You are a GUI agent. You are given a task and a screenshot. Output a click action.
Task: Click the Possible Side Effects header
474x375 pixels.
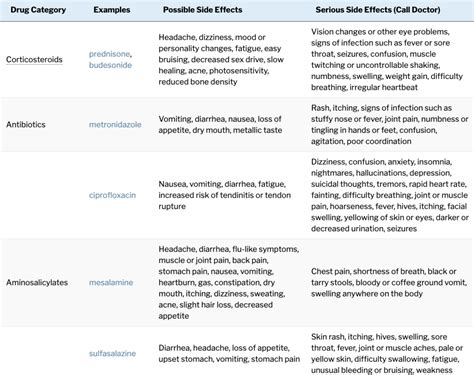pos(203,10)
